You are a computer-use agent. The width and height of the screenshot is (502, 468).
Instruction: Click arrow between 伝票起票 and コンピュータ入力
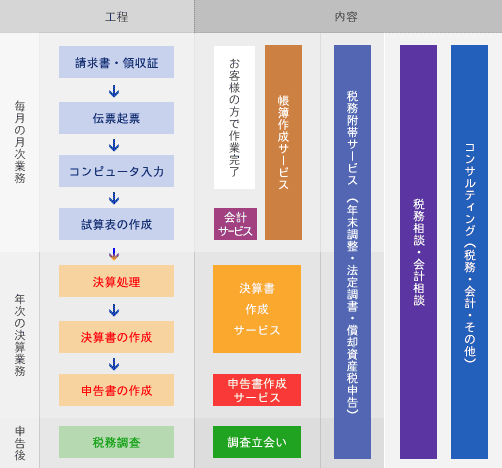click(x=114, y=145)
